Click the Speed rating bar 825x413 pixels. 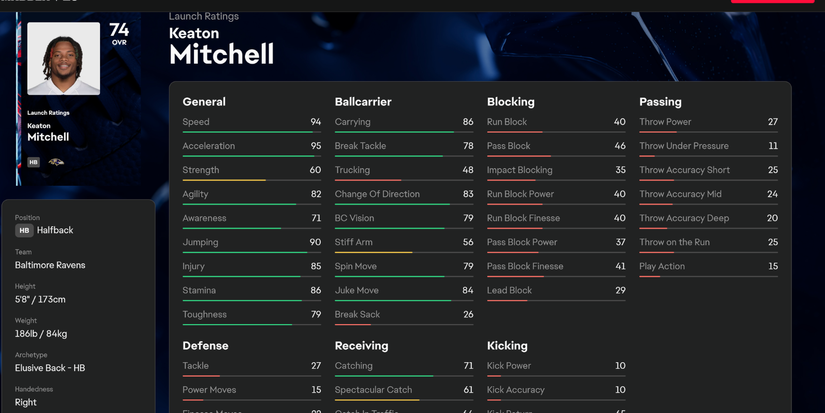coord(252,132)
